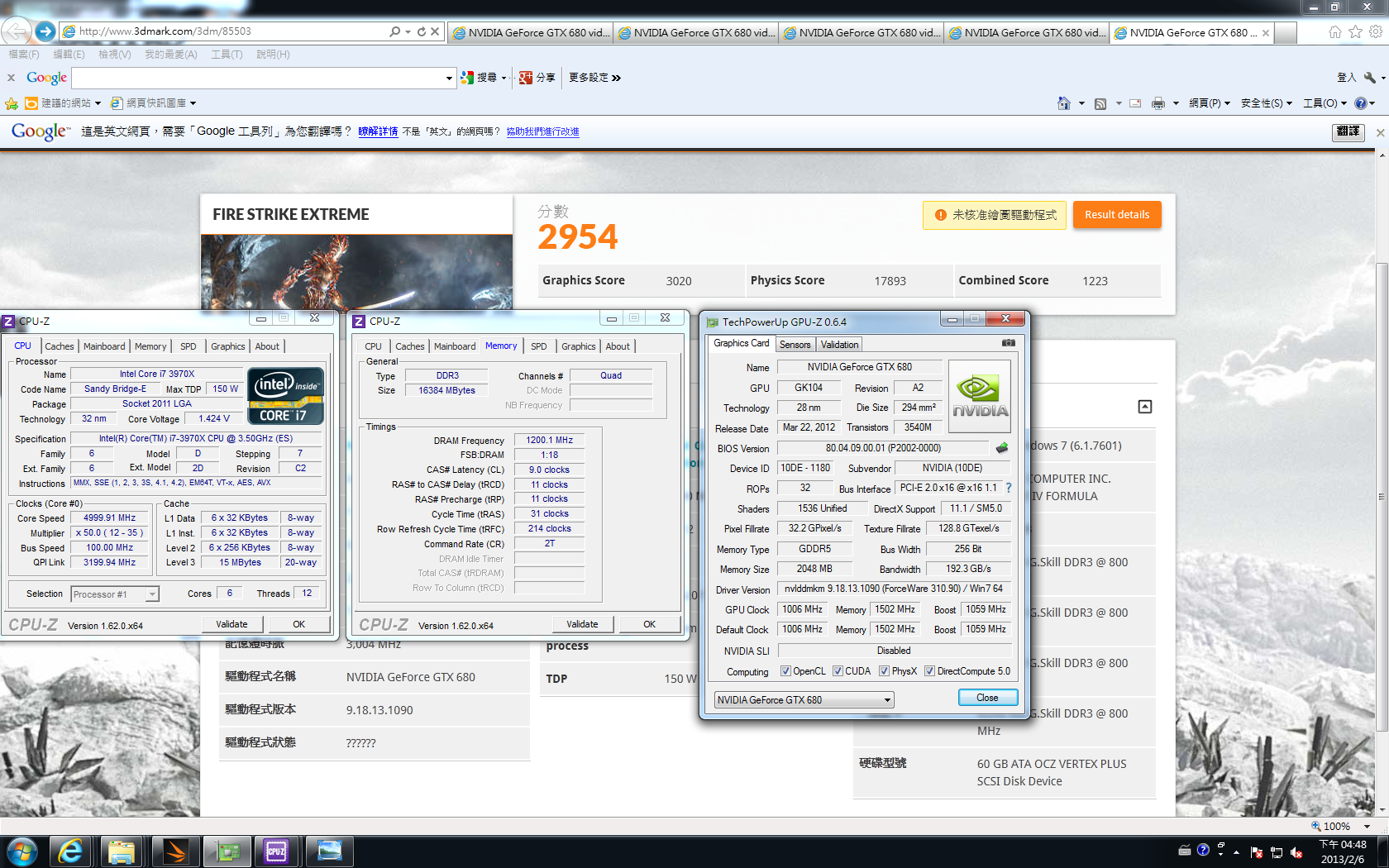Click the Close button in GPU-Z
The image size is (1389, 868).
pyautogui.click(x=987, y=698)
